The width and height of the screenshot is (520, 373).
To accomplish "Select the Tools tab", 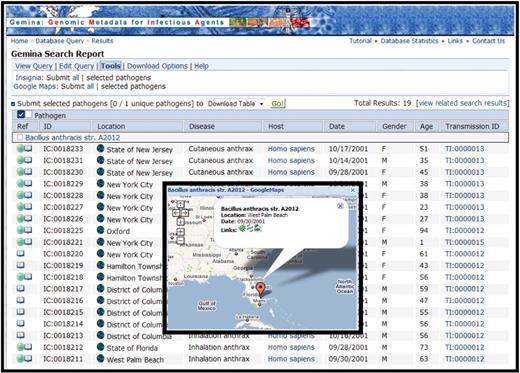I will (111, 66).
